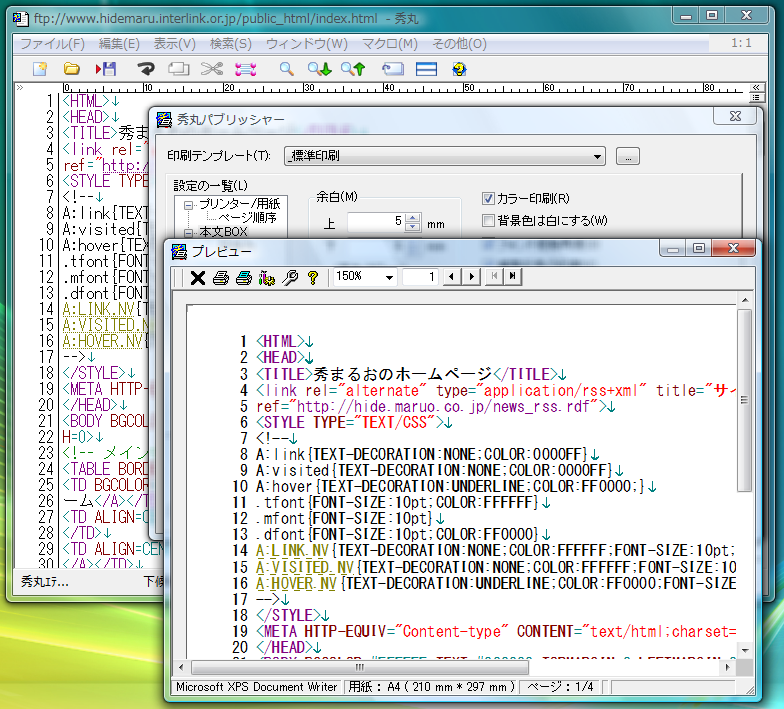Close preview with the black X toolbar icon

pyautogui.click(x=198, y=278)
